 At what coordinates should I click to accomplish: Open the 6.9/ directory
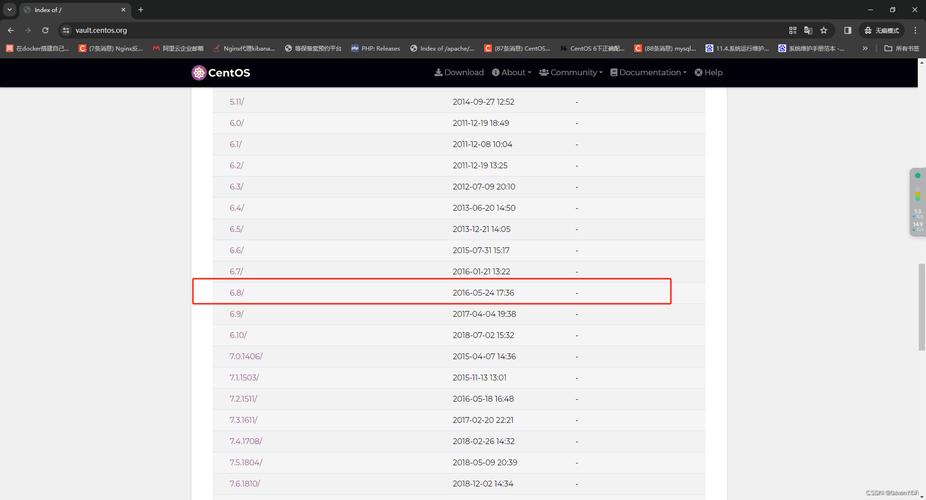[236, 314]
